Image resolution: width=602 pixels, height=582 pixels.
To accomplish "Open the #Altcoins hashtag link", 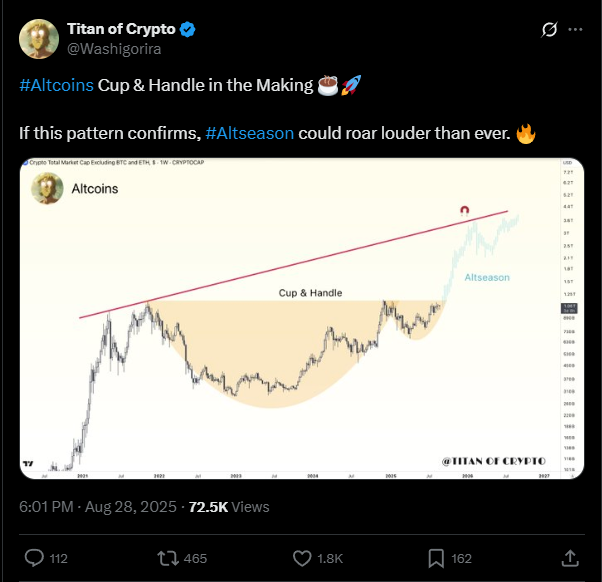I will tap(56, 85).
